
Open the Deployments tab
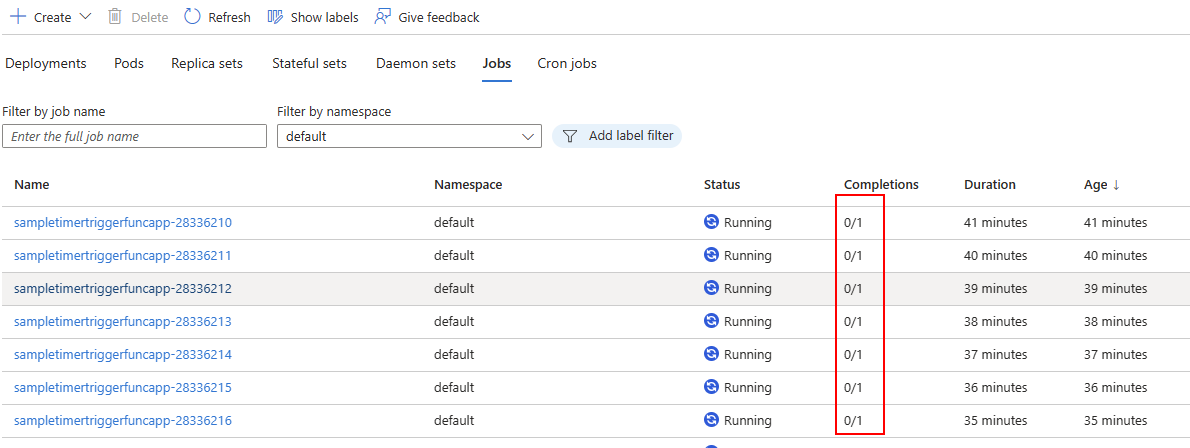pos(46,64)
